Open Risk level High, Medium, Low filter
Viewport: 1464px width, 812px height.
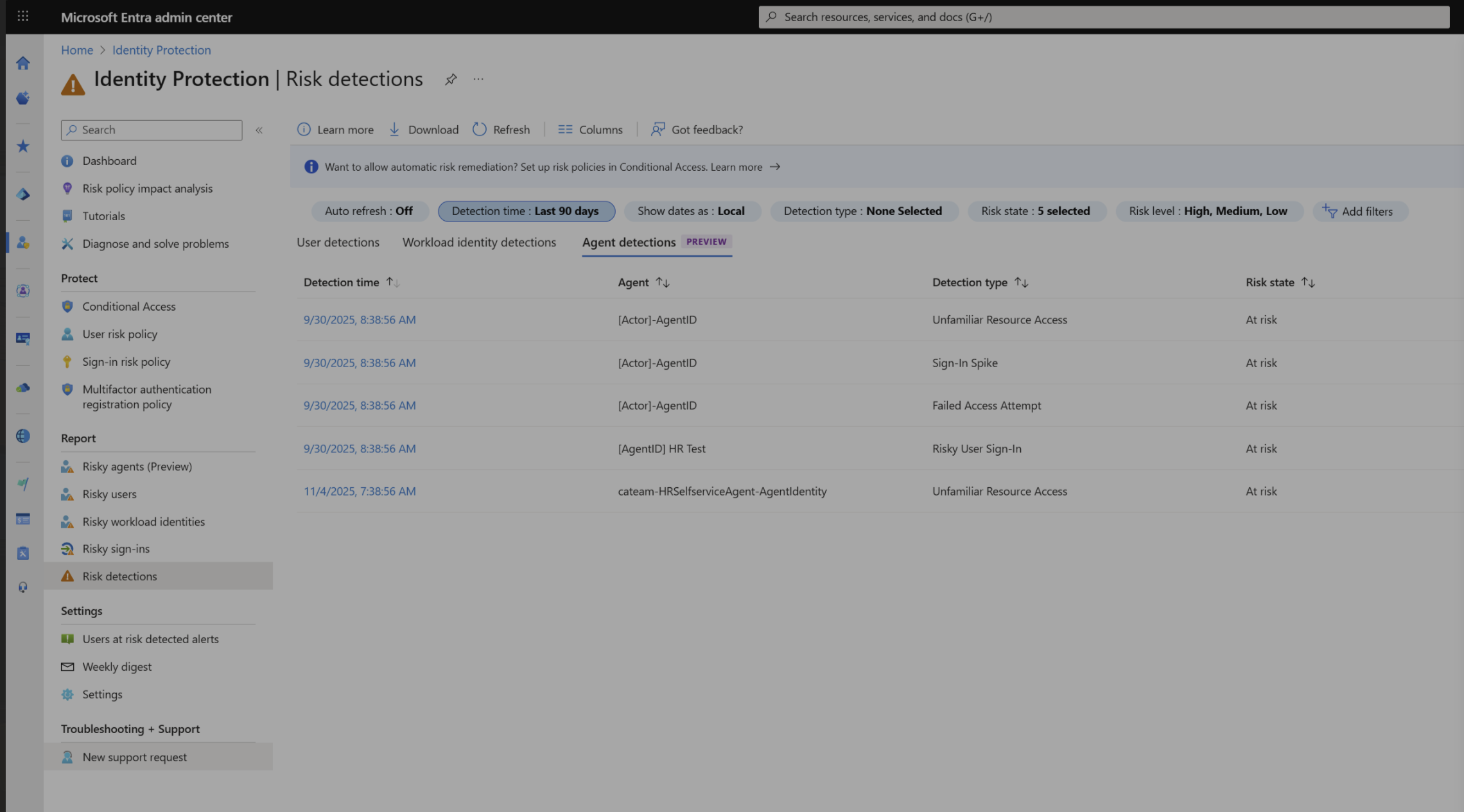pyautogui.click(x=1208, y=211)
